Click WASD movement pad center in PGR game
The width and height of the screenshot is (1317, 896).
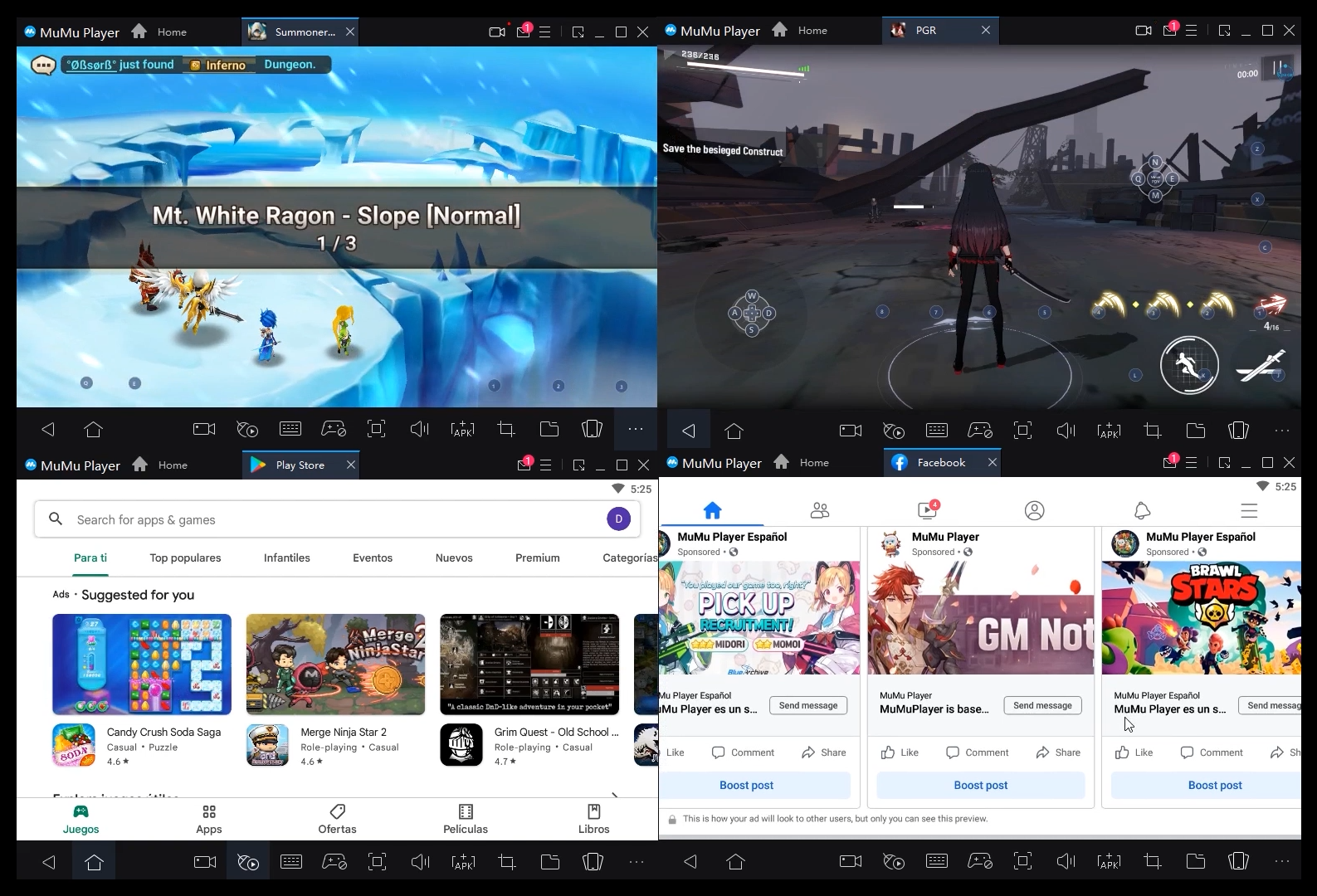[x=752, y=313]
